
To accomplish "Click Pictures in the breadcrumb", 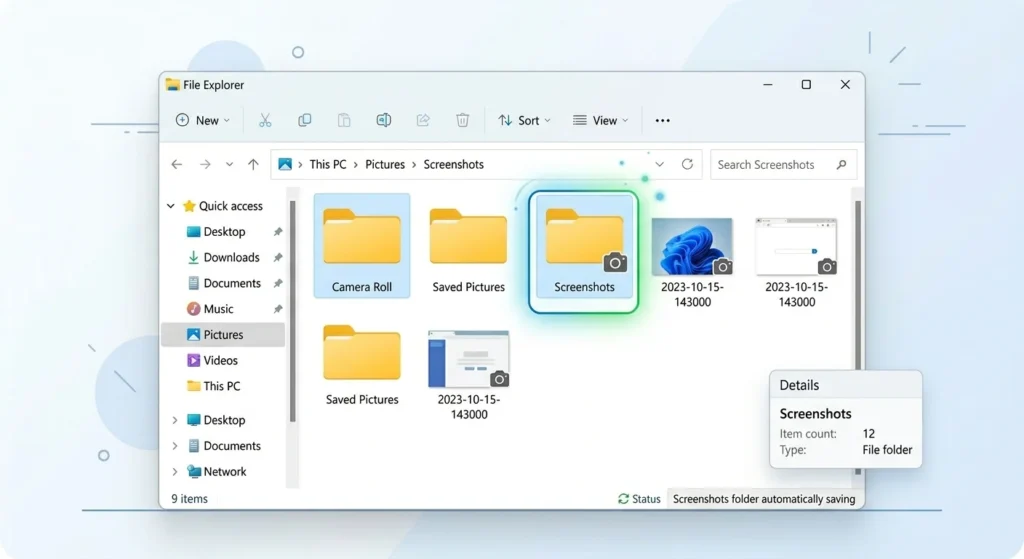I will (x=385, y=165).
